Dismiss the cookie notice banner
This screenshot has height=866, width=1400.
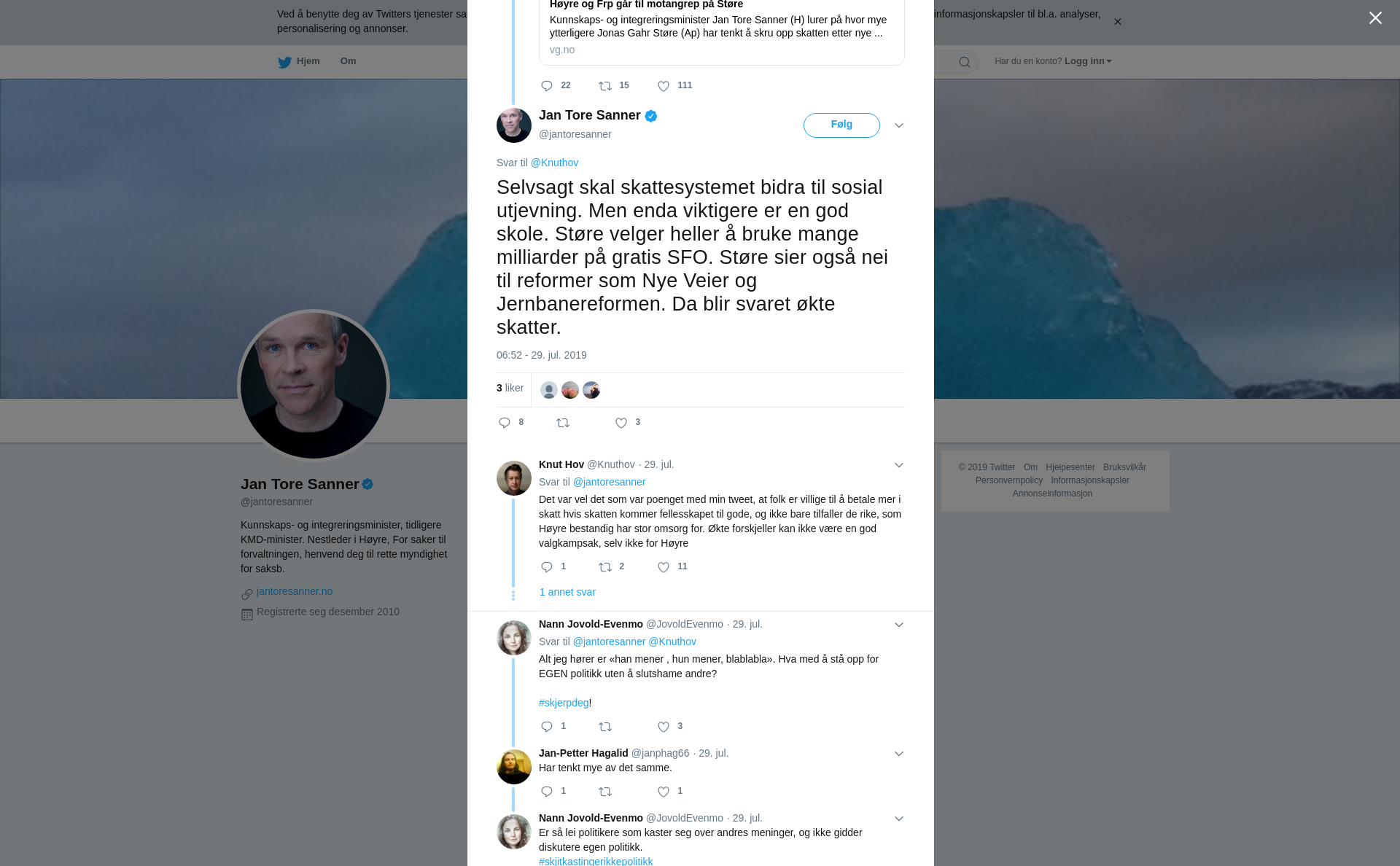point(1117,22)
